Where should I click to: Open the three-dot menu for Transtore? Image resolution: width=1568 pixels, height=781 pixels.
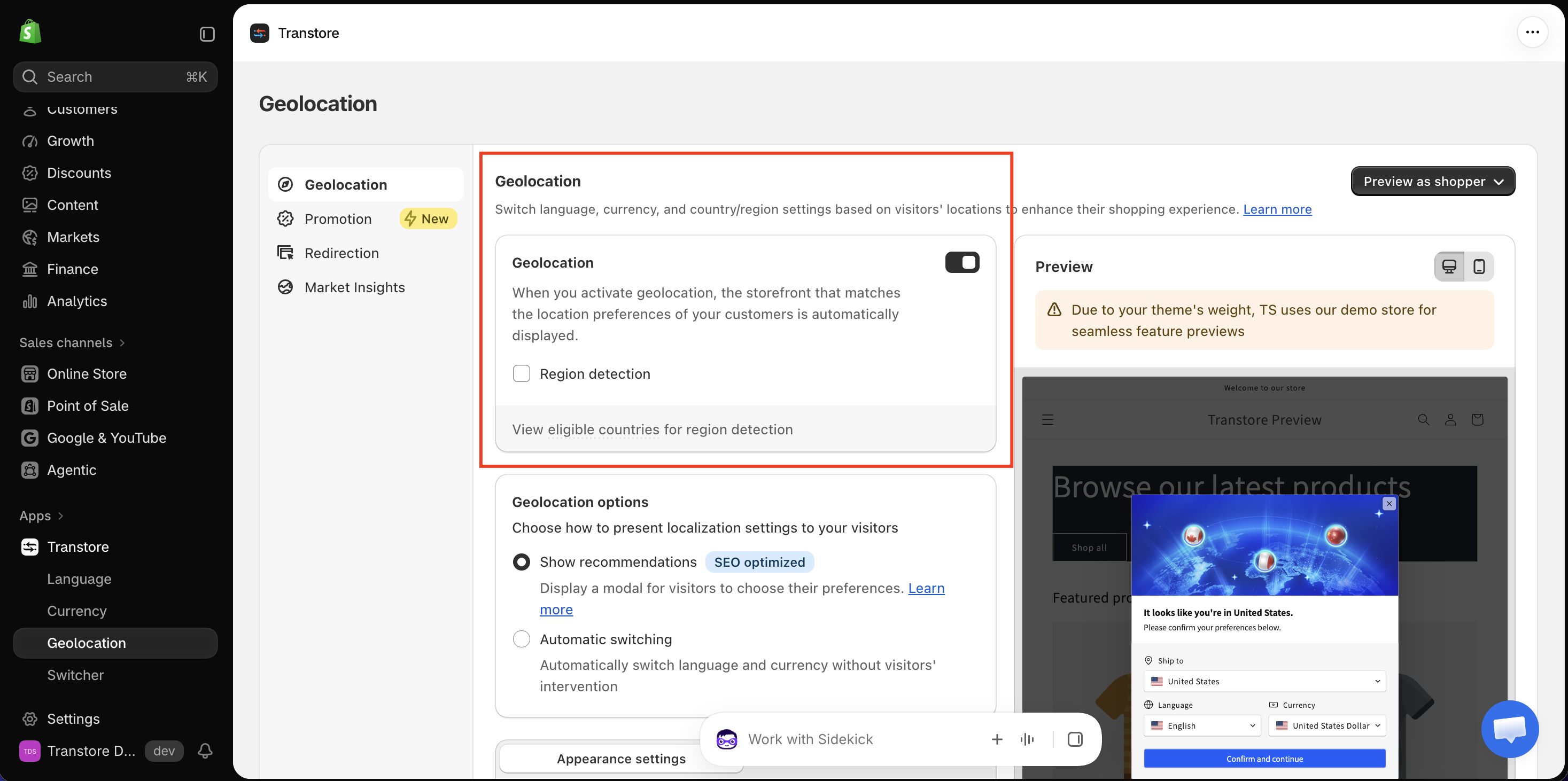click(1532, 32)
